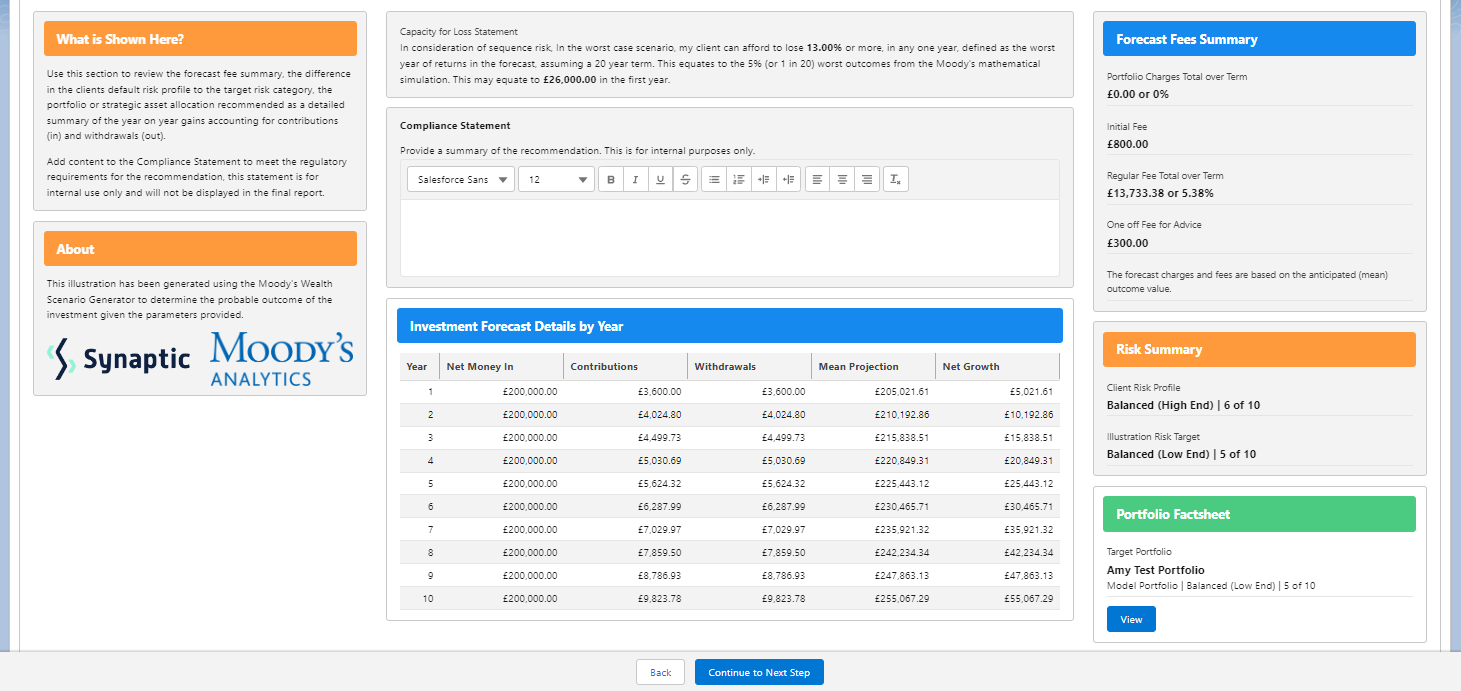
Task: Toggle bold formatting in the Compliance Statement
Action: [611, 180]
